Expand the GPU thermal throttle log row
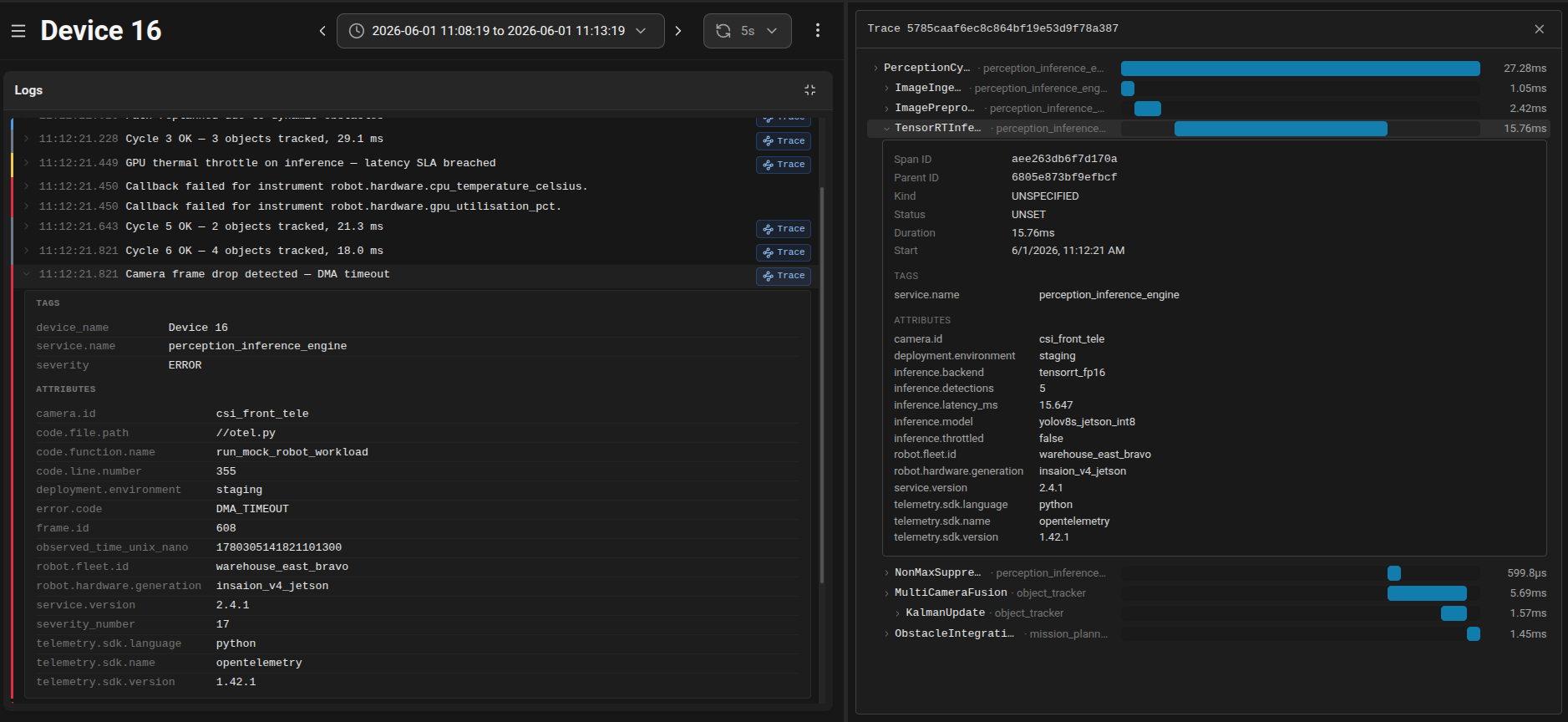 pyautogui.click(x=26, y=163)
